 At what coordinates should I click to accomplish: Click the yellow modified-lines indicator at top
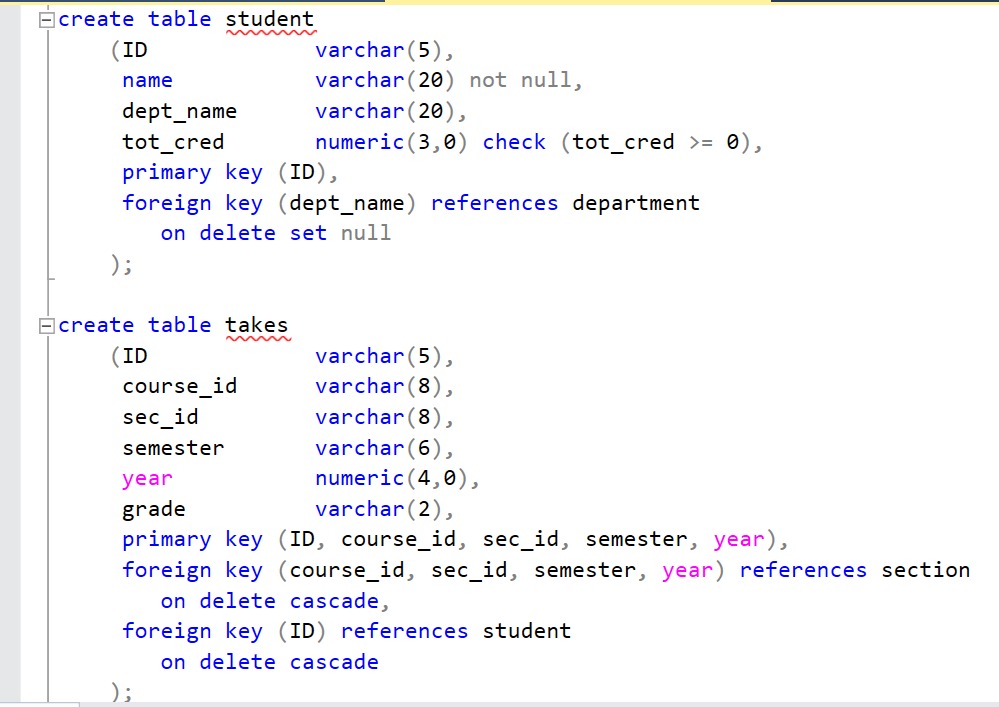[x=550, y=4]
